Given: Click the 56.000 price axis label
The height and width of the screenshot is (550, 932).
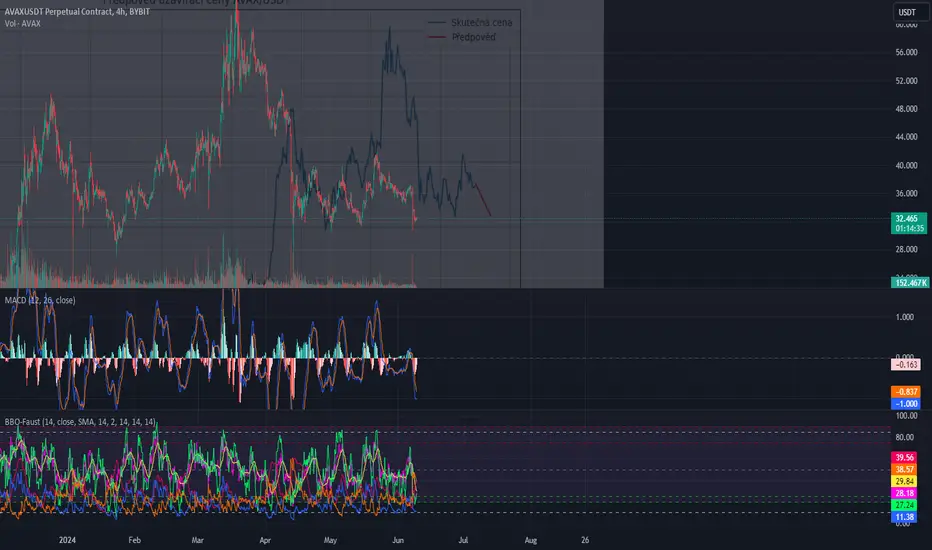Looking at the screenshot, I should point(906,52).
